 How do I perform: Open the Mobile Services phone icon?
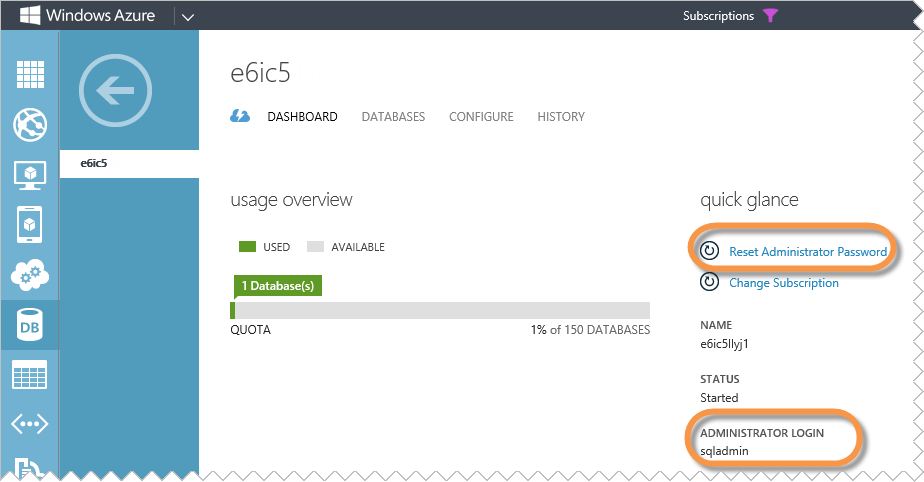[x=30, y=225]
